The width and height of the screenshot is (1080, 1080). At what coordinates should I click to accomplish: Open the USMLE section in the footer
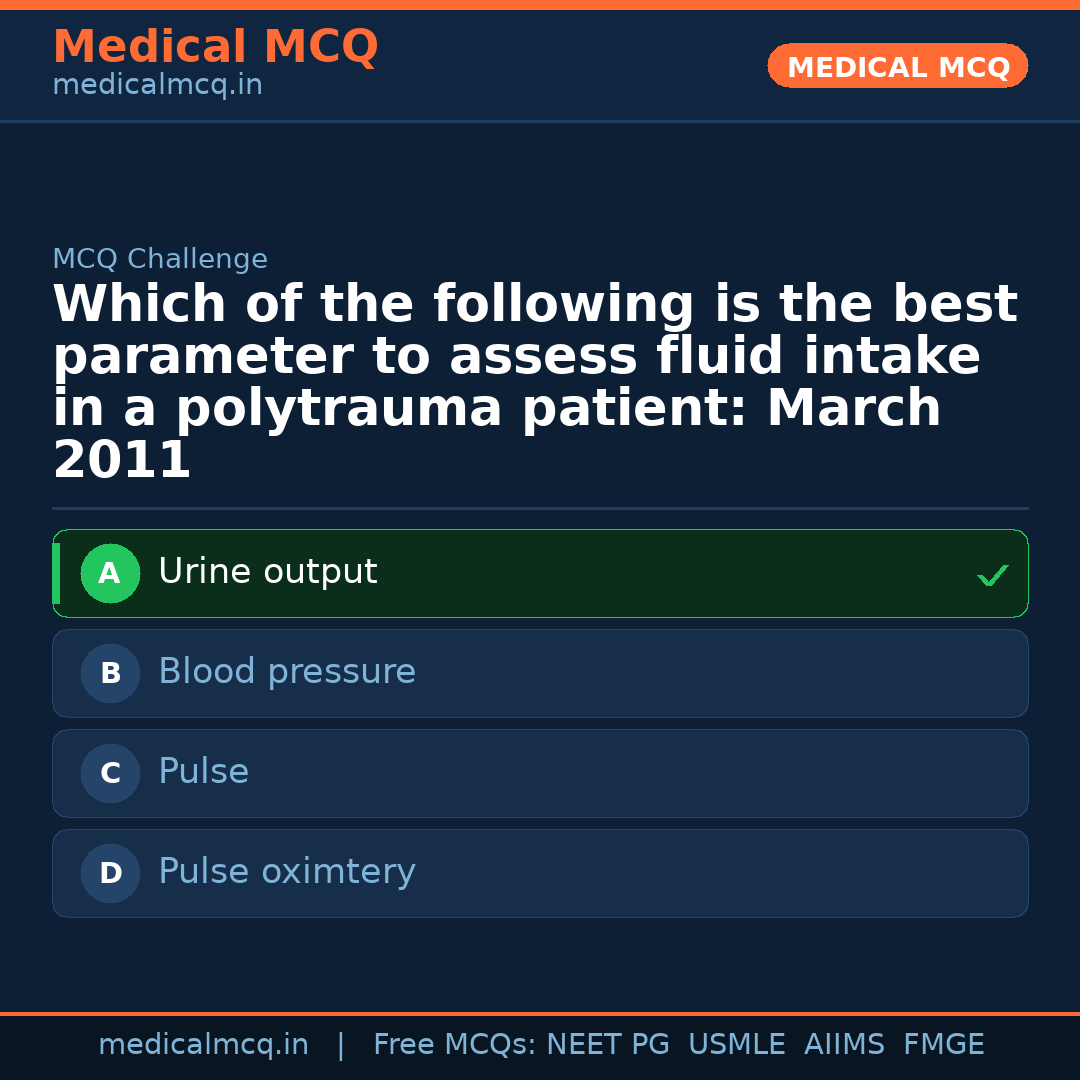(737, 1044)
